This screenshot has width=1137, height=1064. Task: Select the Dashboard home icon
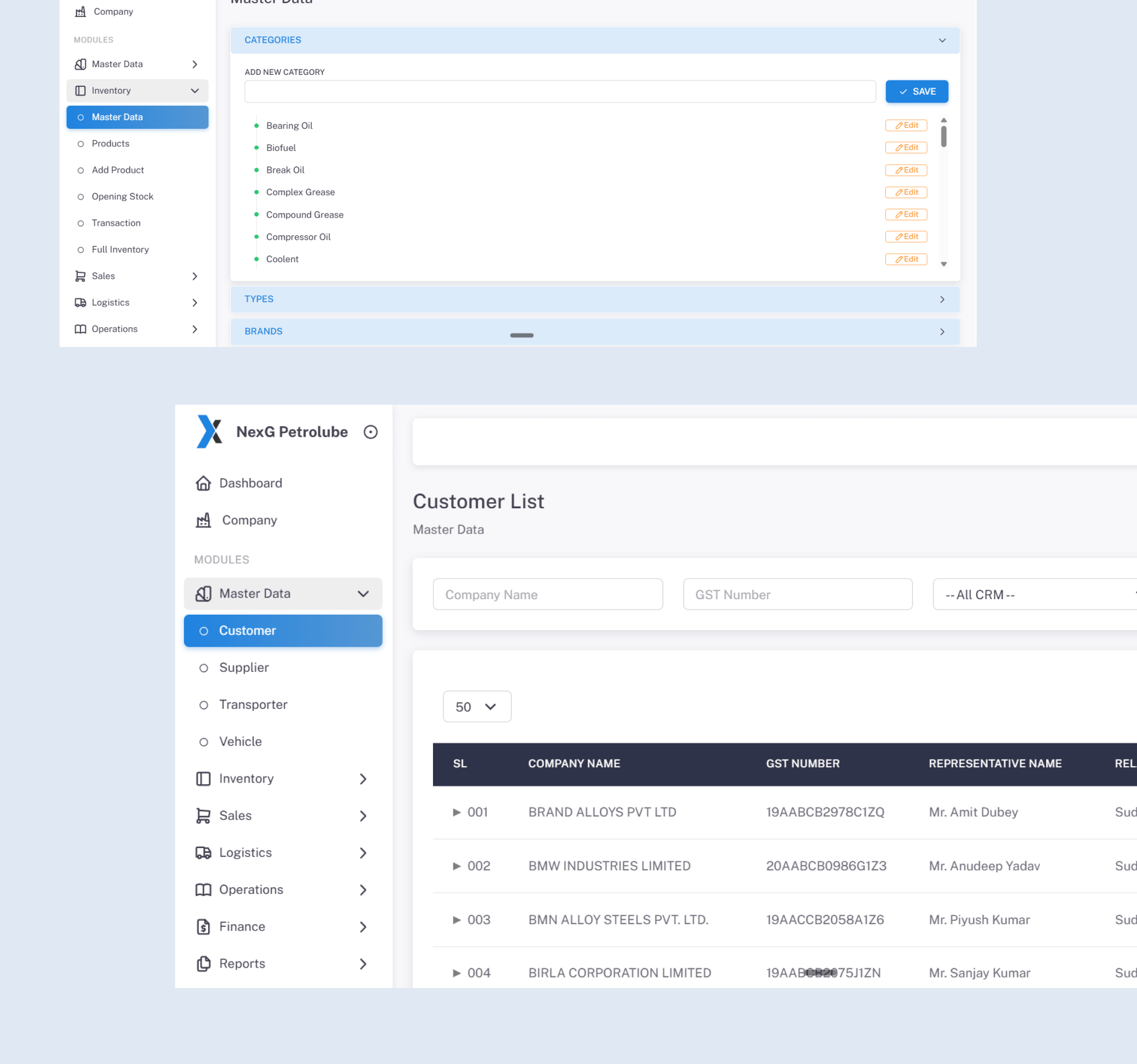coord(204,483)
